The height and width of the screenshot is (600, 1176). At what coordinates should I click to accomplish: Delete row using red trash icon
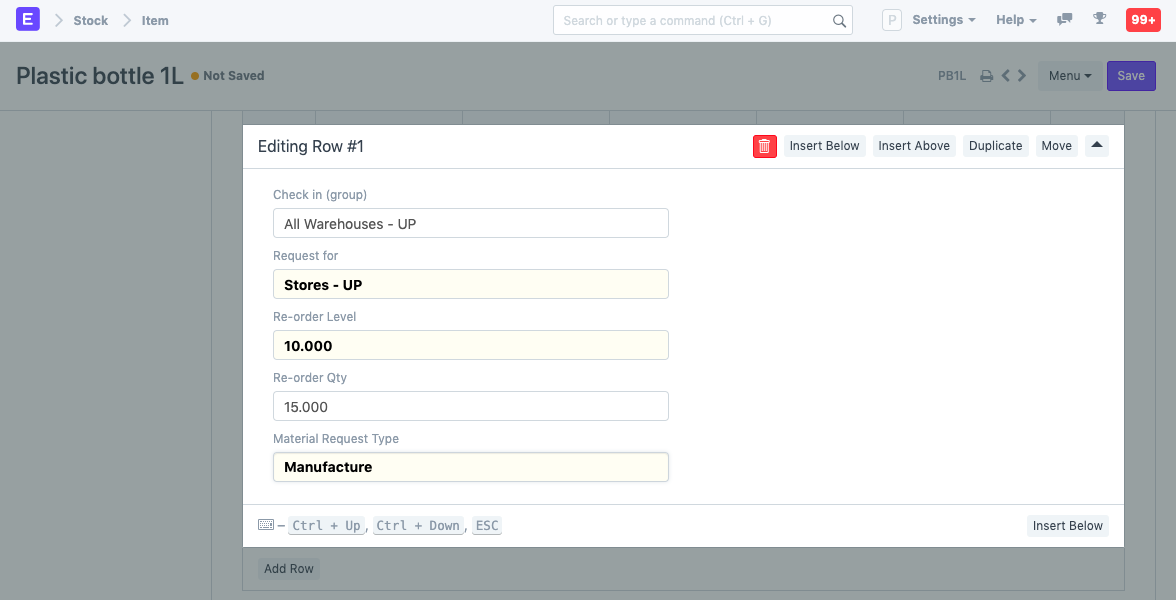click(764, 146)
